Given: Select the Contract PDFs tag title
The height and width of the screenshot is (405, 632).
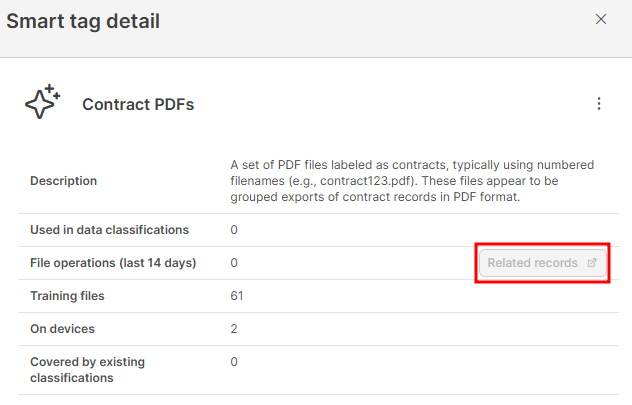Looking at the screenshot, I should 138,104.
